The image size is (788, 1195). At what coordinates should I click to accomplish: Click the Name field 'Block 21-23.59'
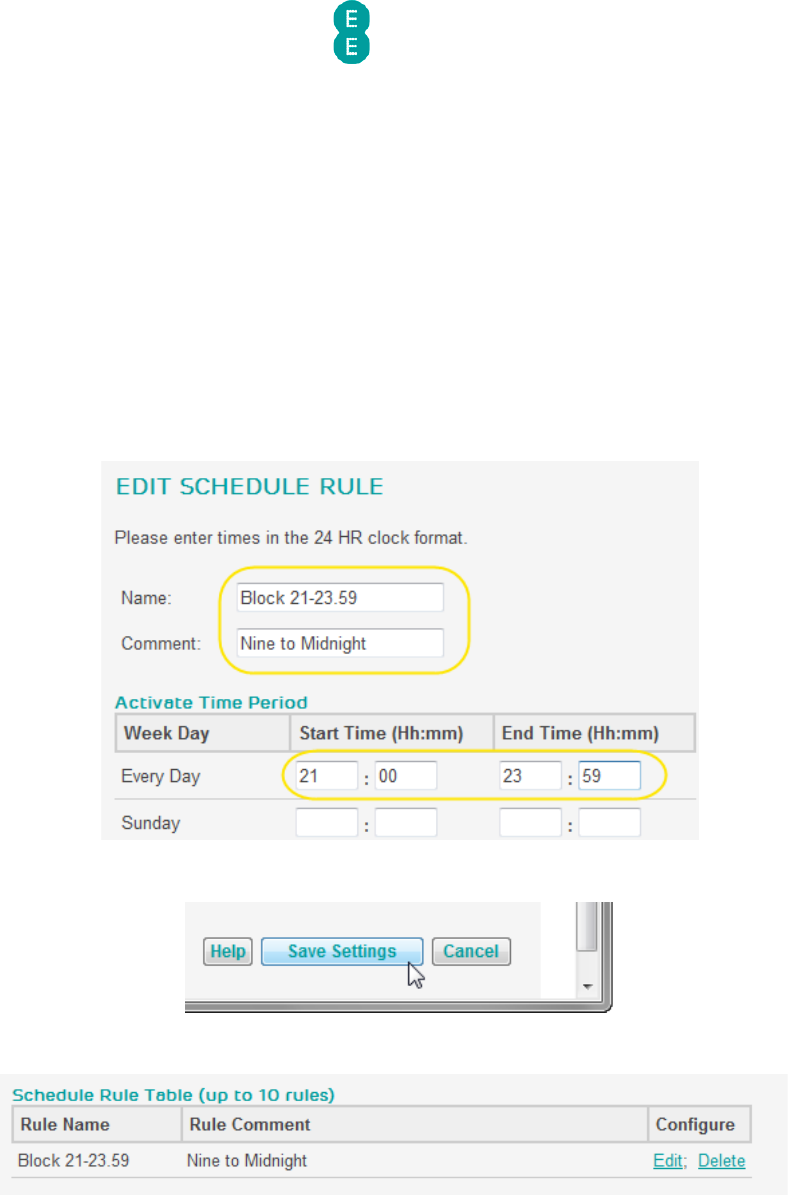click(x=340, y=598)
